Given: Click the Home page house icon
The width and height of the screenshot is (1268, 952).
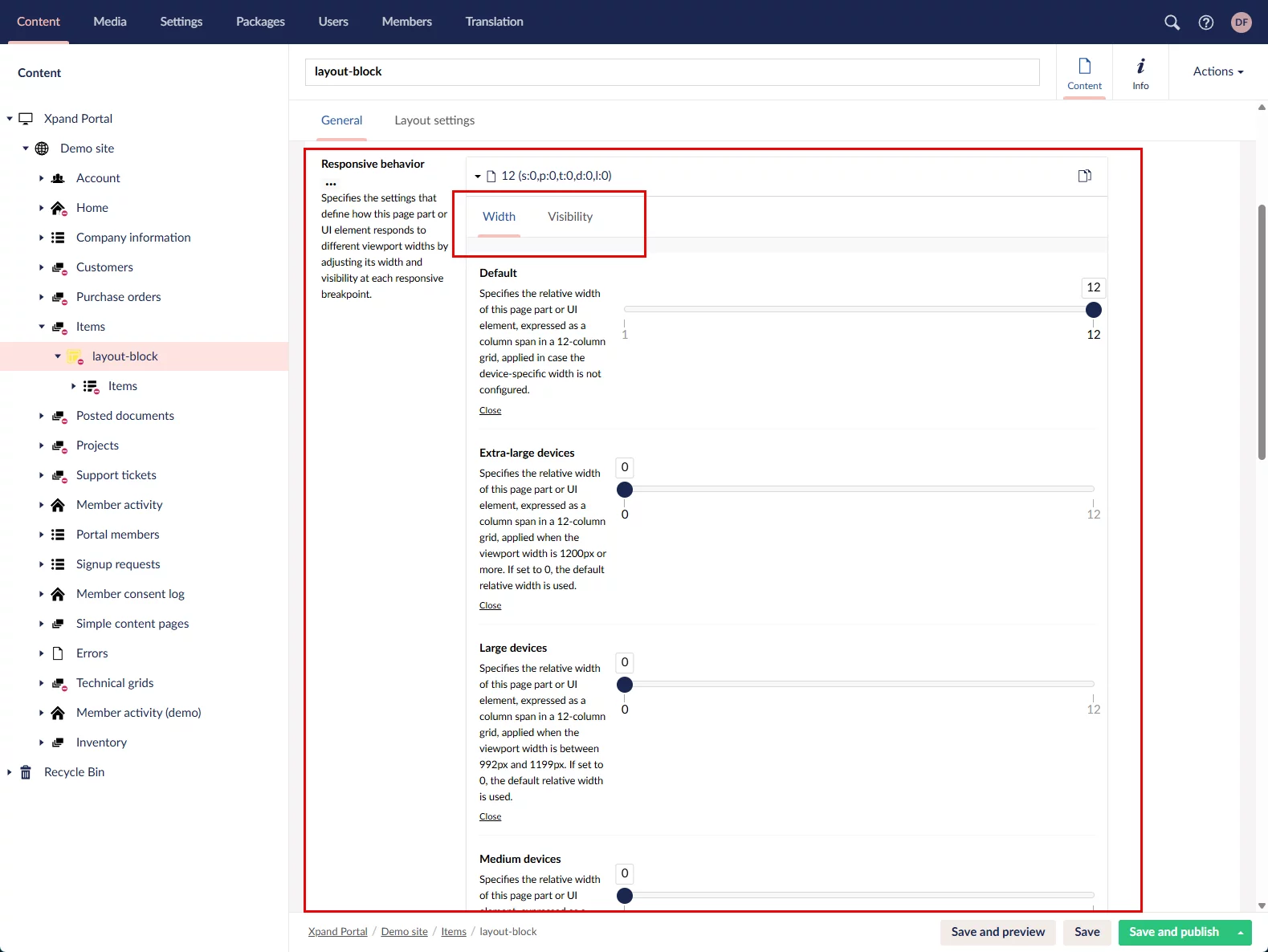Looking at the screenshot, I should pyautogui.click(x=58, y=209).
